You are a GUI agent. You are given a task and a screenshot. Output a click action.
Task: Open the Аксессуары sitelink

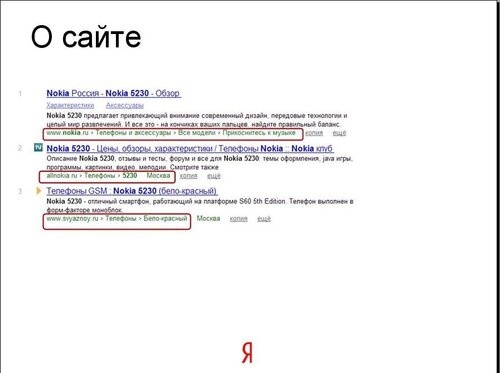pos(125,105)
